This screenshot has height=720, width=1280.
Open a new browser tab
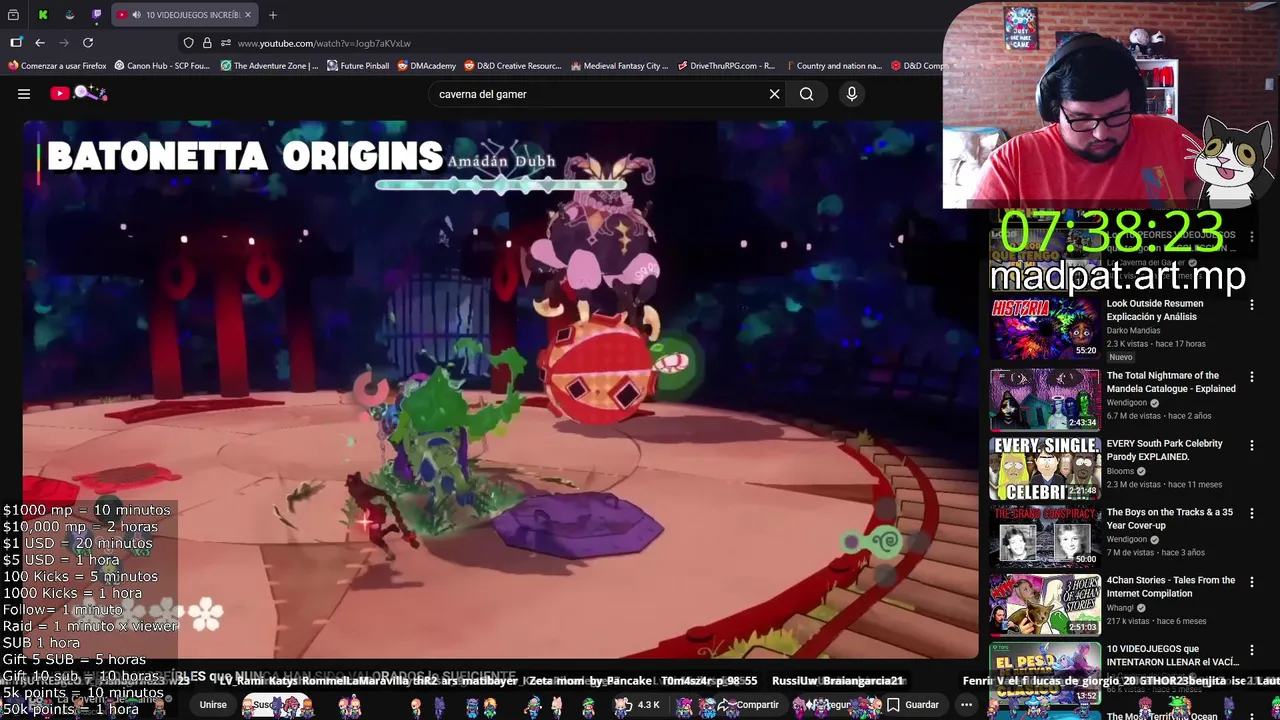[273, 15]
